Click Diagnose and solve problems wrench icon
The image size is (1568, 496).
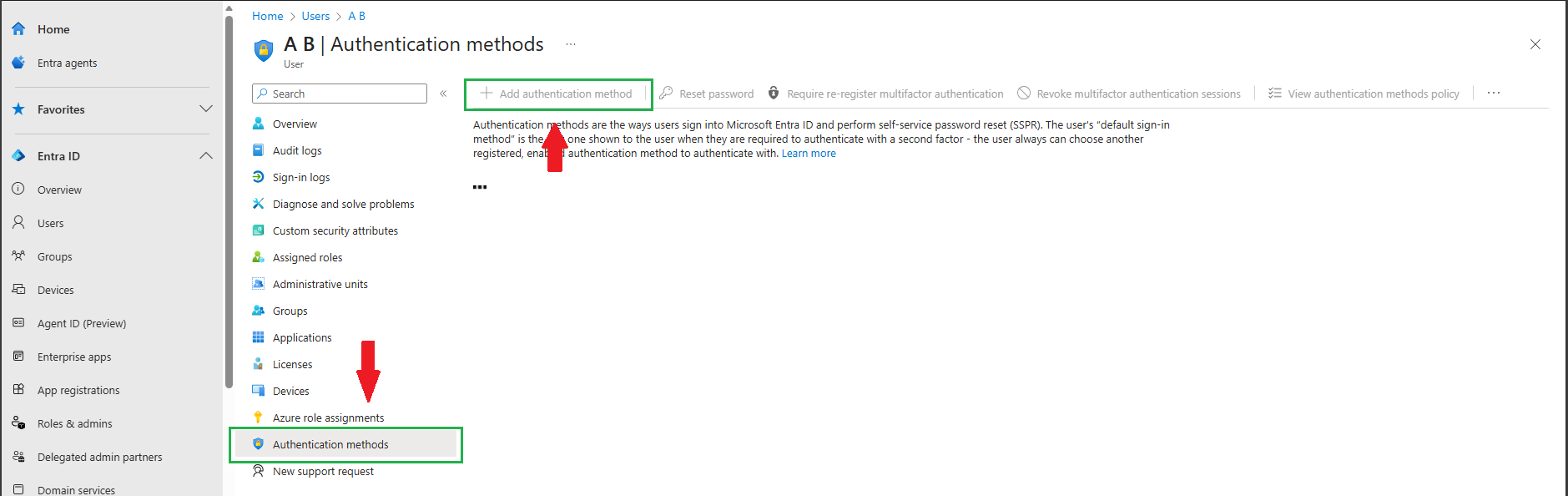pos(259,204)
